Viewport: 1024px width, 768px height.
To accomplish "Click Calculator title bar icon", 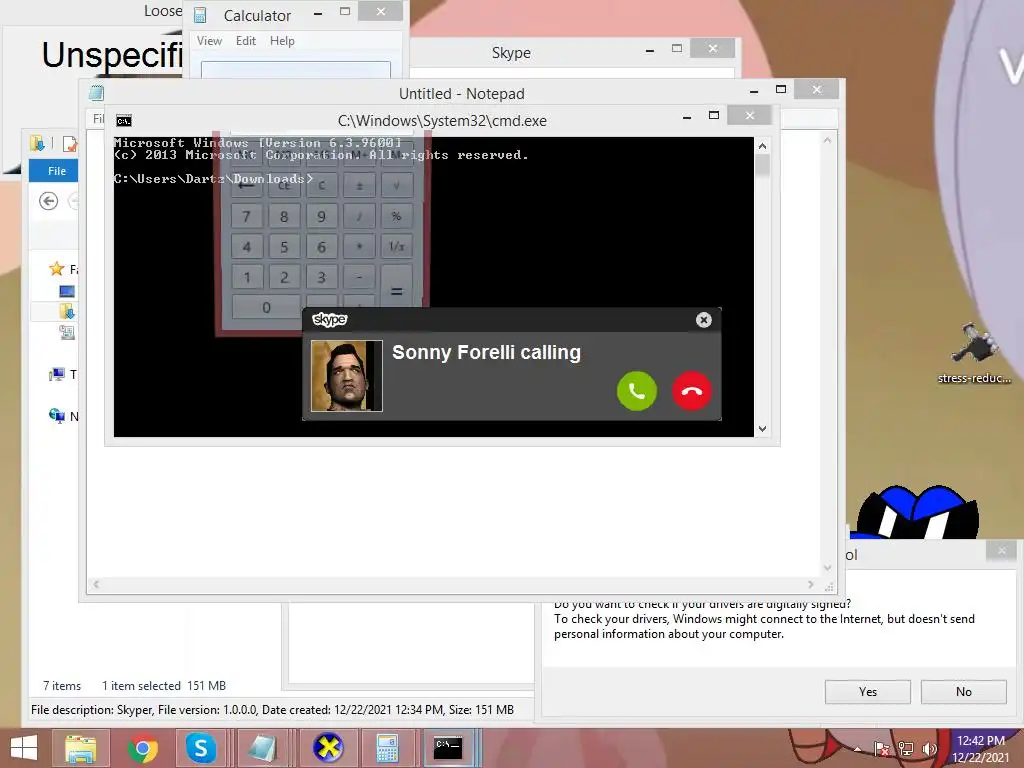I will click(x=200, y=15).
